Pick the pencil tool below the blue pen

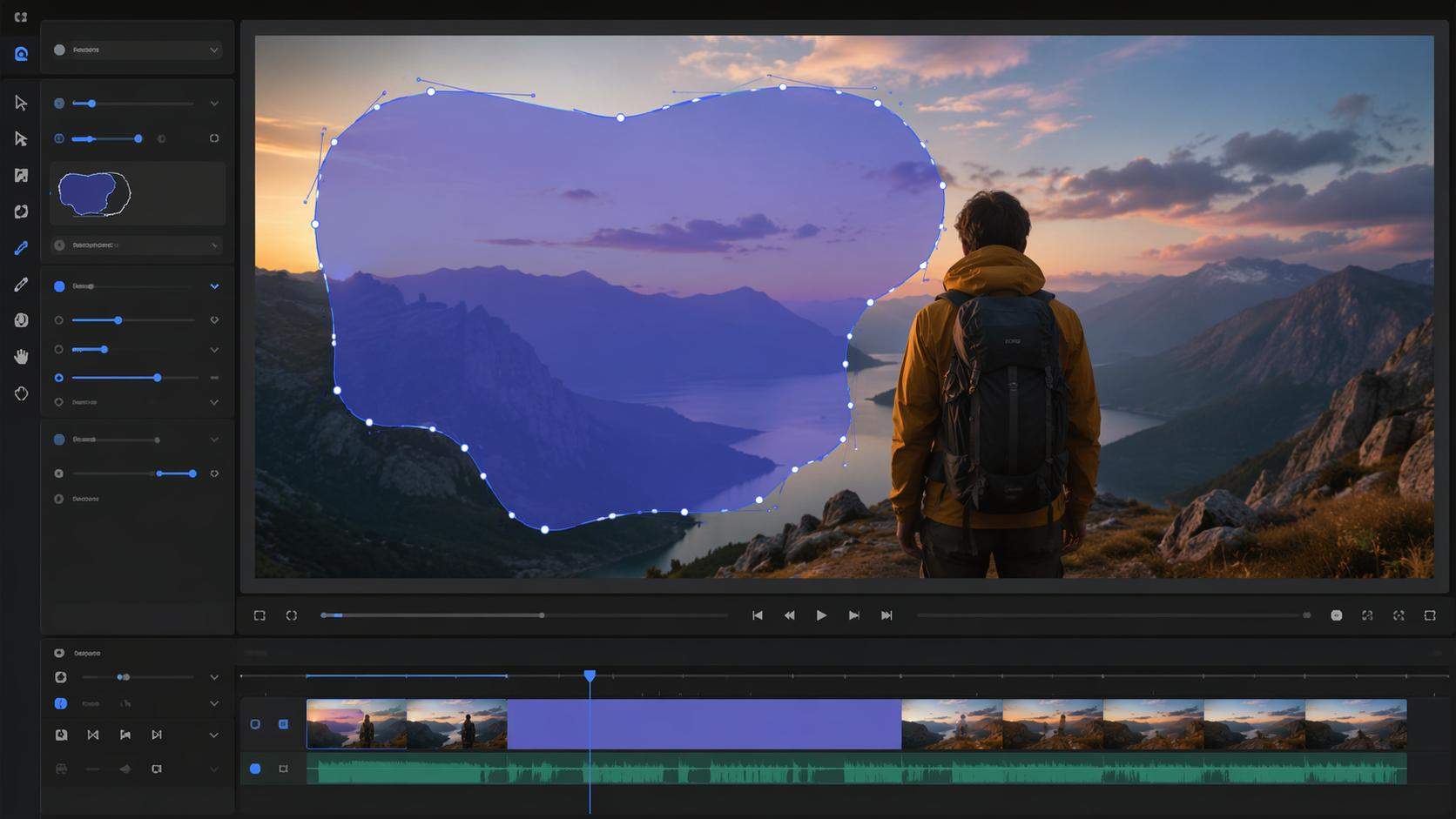pyautogui.click(x=21, y=285)
